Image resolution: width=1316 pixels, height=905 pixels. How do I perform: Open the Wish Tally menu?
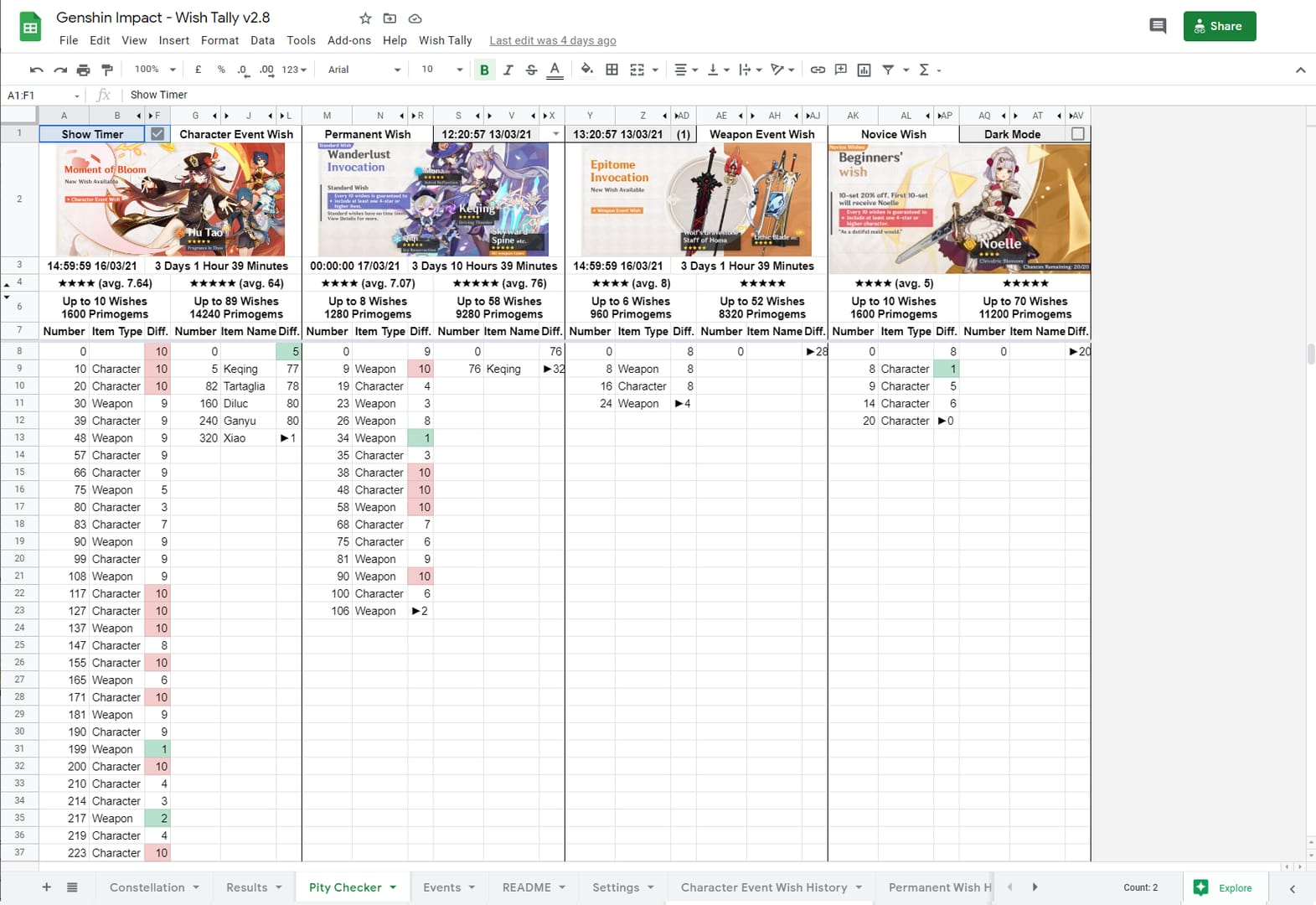pos(445,40)
